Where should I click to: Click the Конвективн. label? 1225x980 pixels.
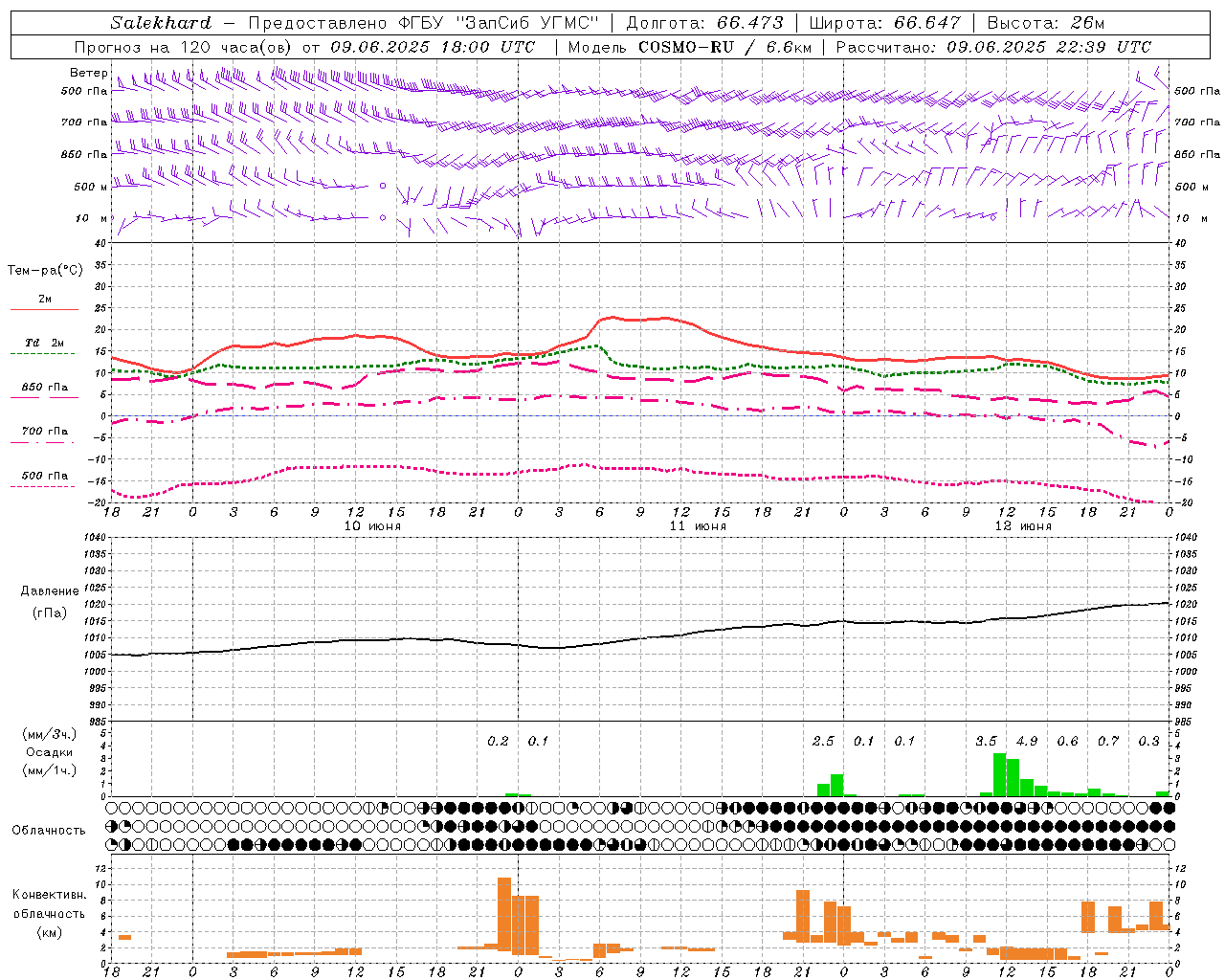tap(50, 895)
